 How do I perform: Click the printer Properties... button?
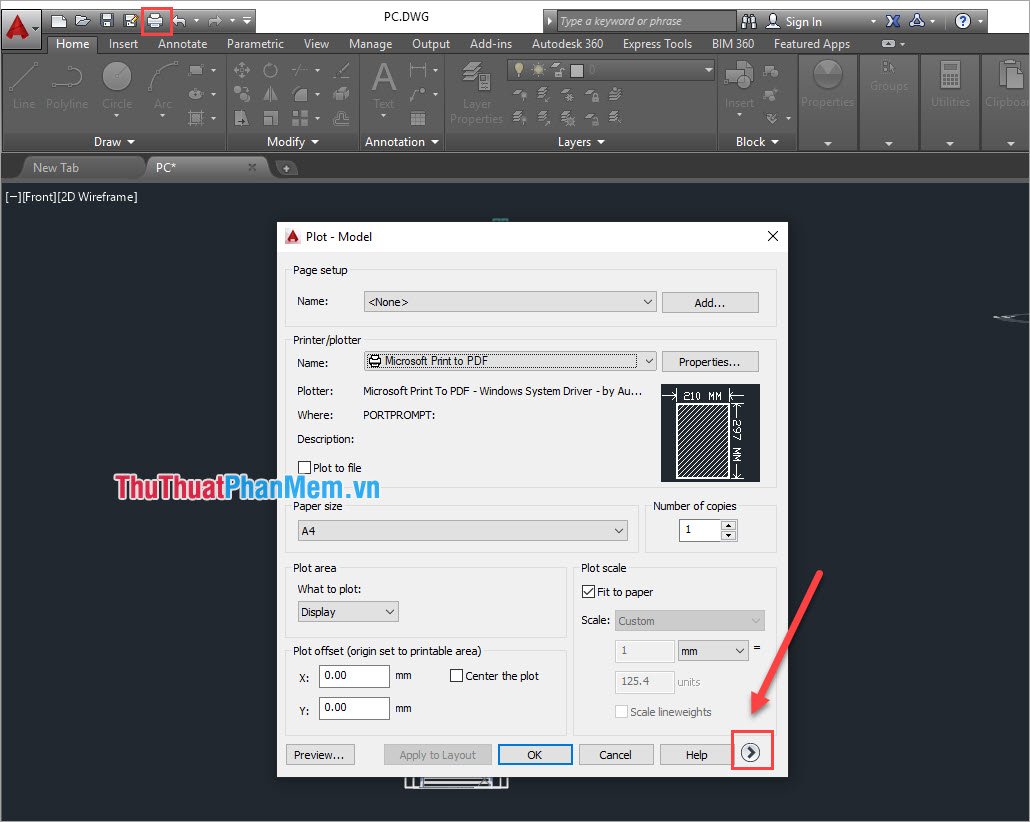(709, 362)
